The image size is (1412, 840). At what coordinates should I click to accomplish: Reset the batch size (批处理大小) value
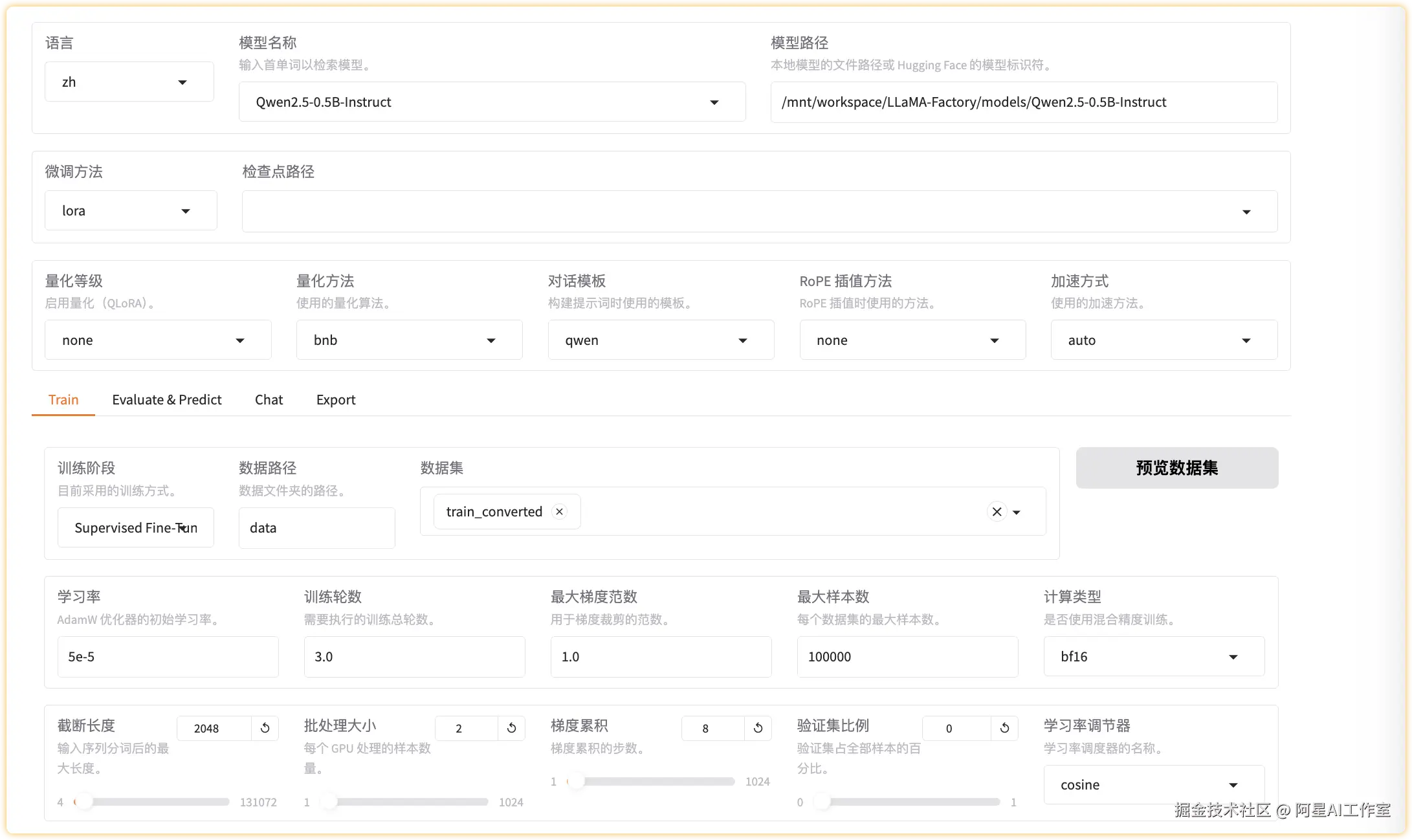pyautogui.click(x=511, y=728)
